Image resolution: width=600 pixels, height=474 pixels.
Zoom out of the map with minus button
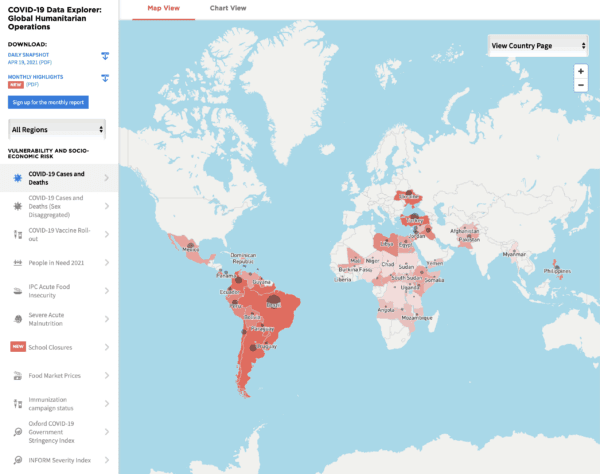(580, 86)
